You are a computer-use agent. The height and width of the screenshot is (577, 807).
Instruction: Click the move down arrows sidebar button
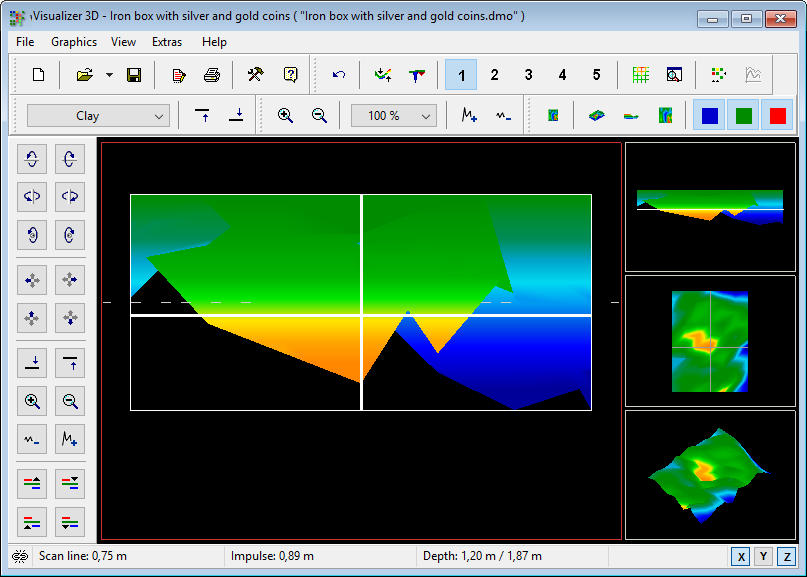(70, 318)
